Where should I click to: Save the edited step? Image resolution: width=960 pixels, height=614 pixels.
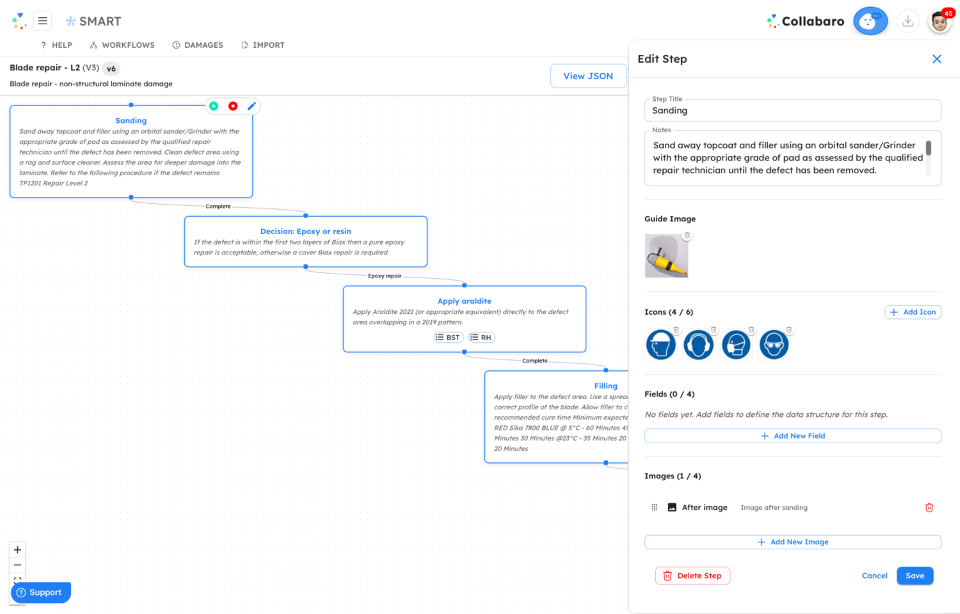pyautogui.click(x=914, y=576)
